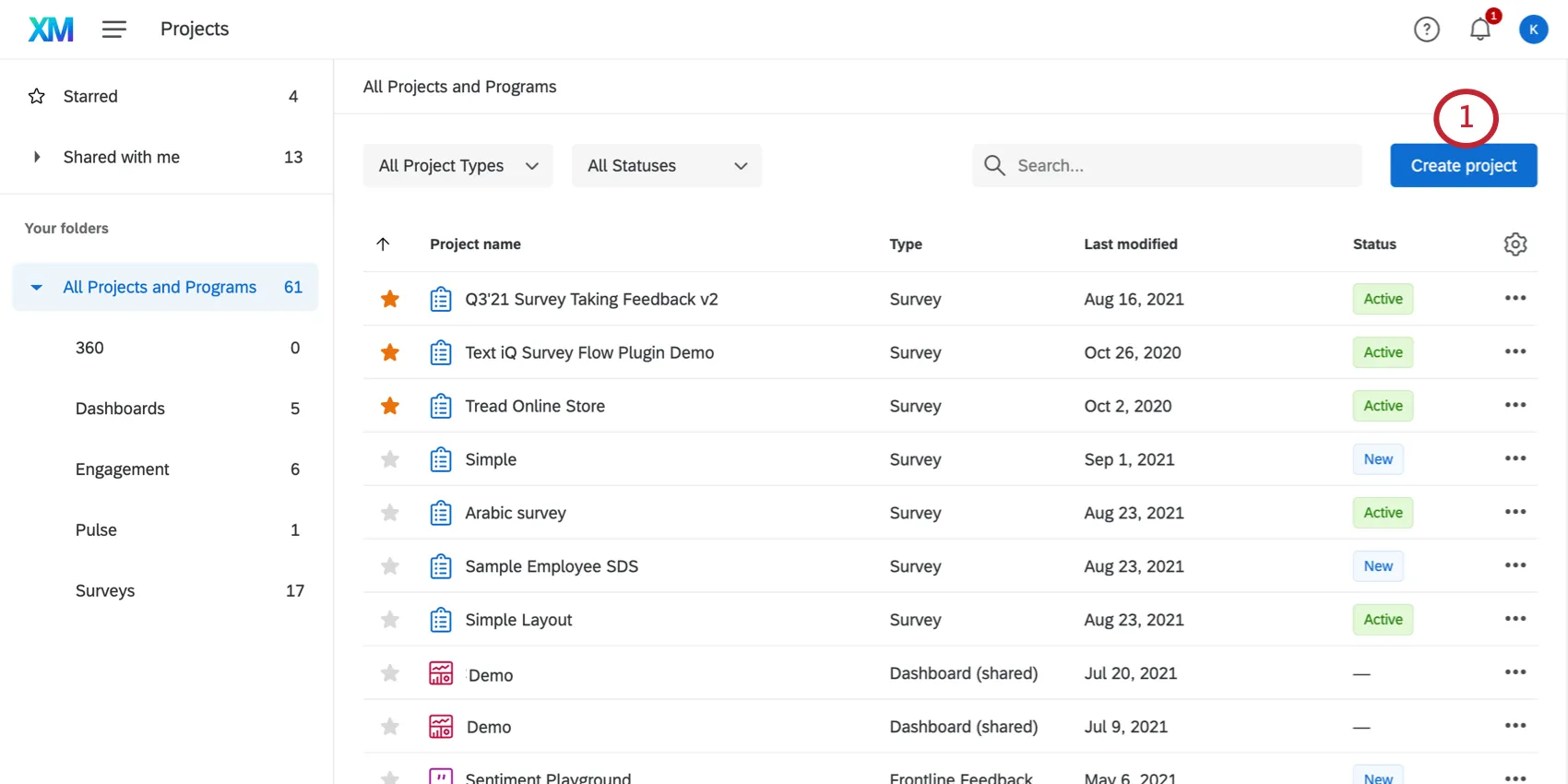
Task: Open the user account avatar K
Action: point(1533,30)
